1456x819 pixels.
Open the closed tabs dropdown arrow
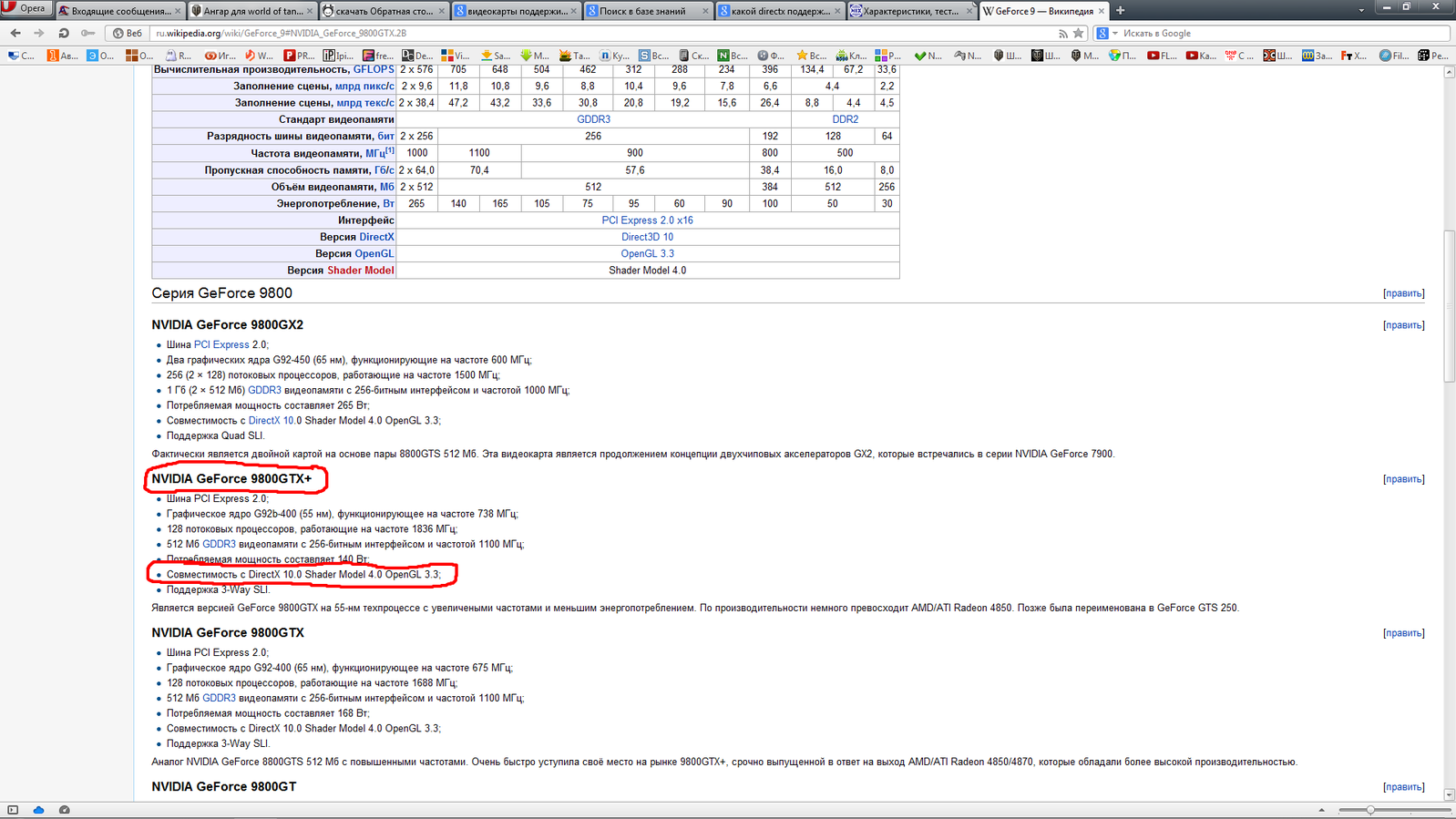pyautogui.click(x=1361, y=10)
